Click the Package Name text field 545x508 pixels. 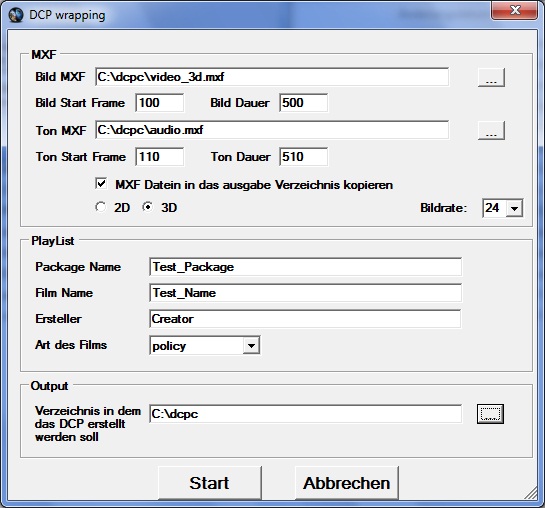tap(306, 267)
